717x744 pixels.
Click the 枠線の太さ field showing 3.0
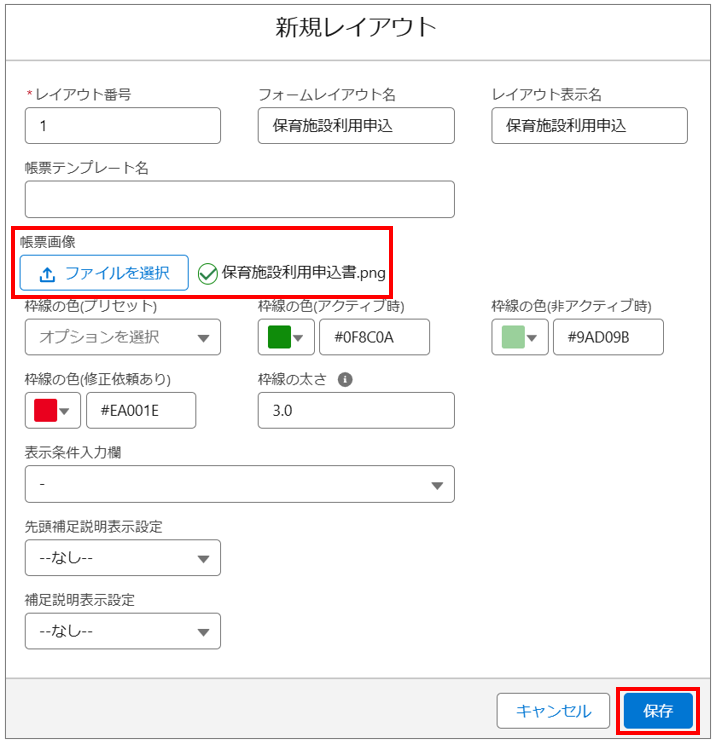pos(355,410)
